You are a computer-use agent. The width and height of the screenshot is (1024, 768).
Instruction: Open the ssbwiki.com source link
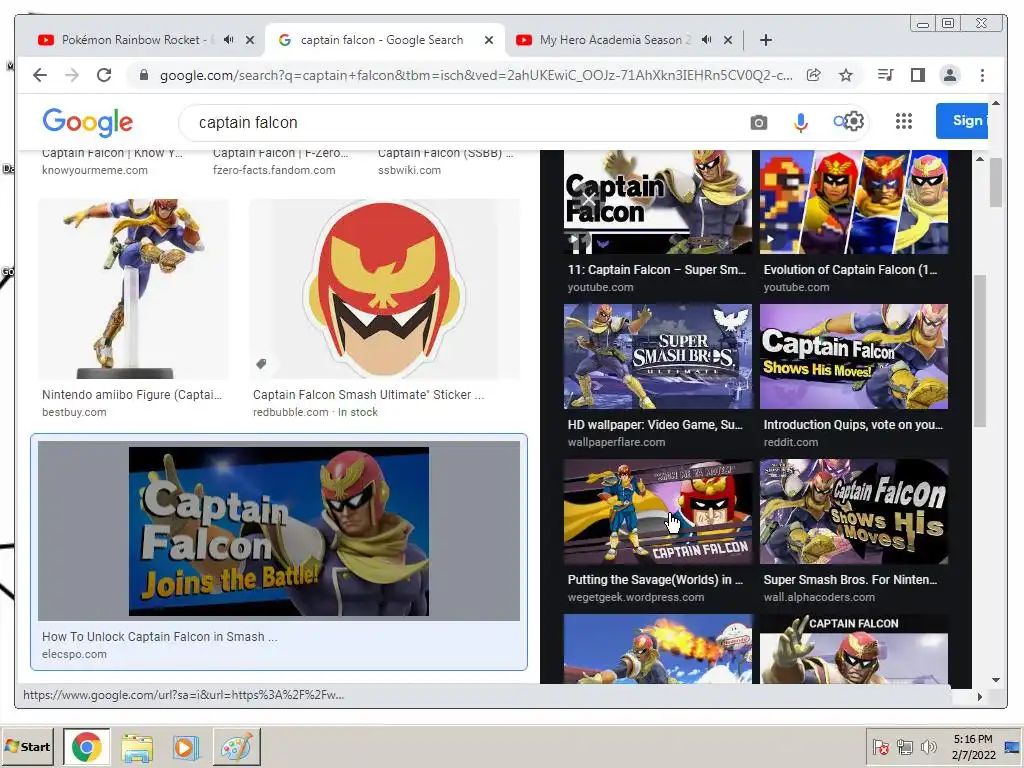pos(409,170)
